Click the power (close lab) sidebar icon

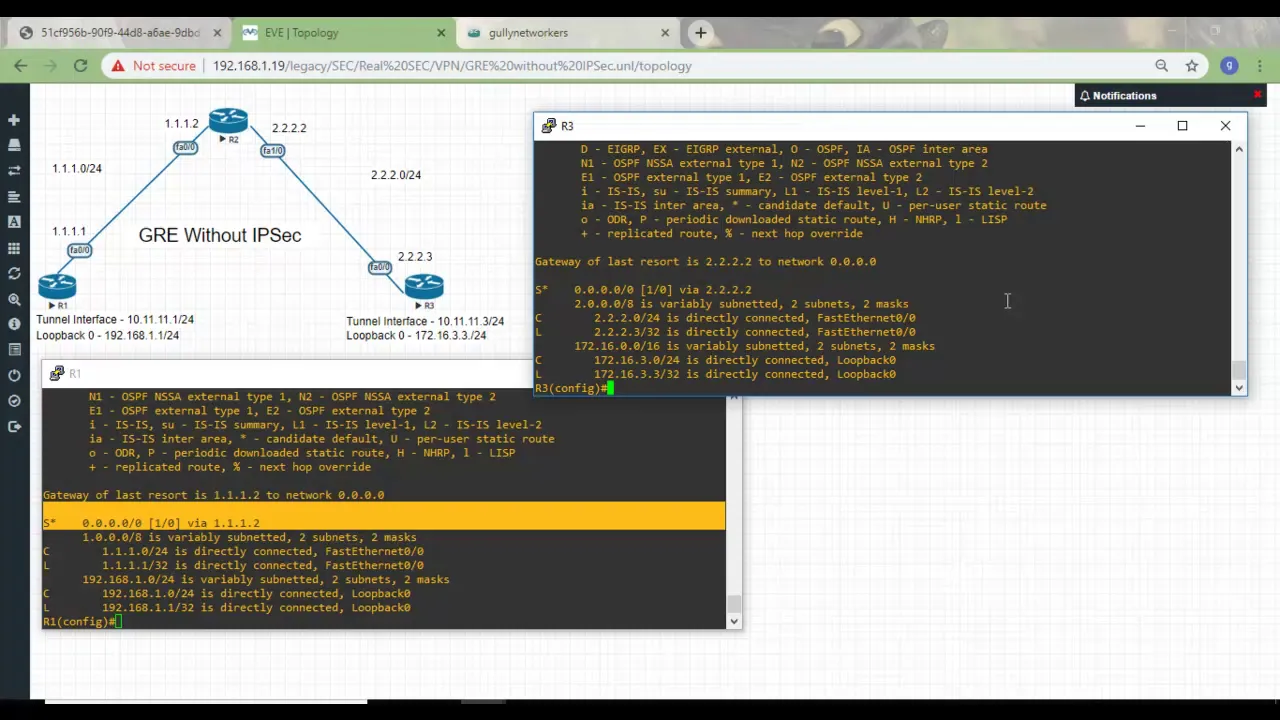[x=14, y=376]
